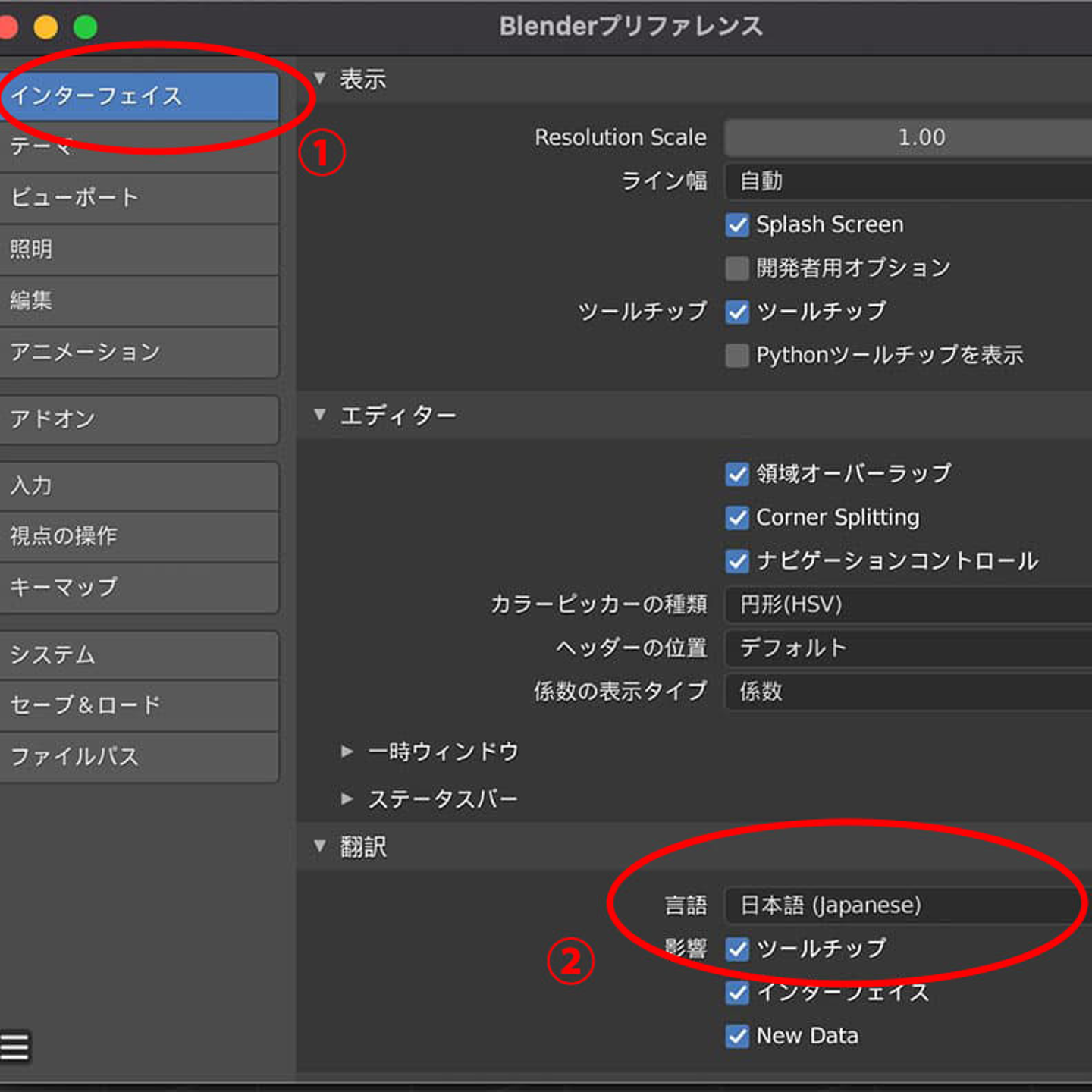This screenshot has width=1092, height=1092.
Task: Switch to the テーマ tab
Action: click(x=140, y=147)
